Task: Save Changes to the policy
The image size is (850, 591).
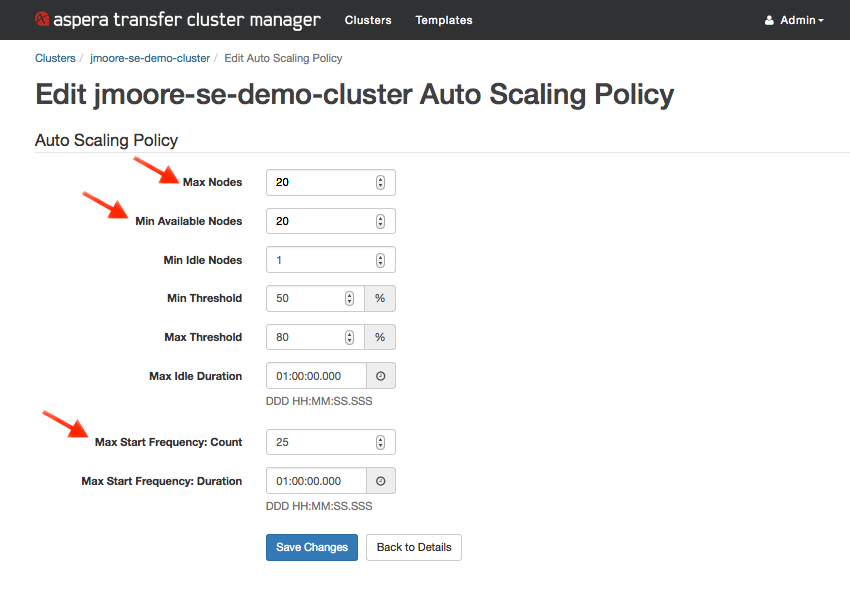Action: (x=312, y=547)
